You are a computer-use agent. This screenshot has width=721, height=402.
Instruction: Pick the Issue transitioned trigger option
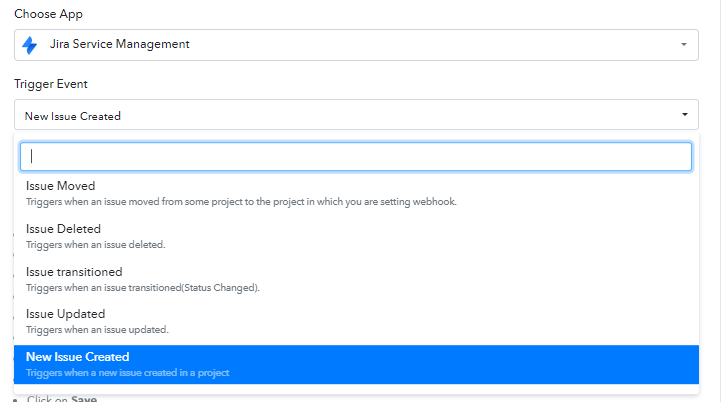(x=356, y=279)
